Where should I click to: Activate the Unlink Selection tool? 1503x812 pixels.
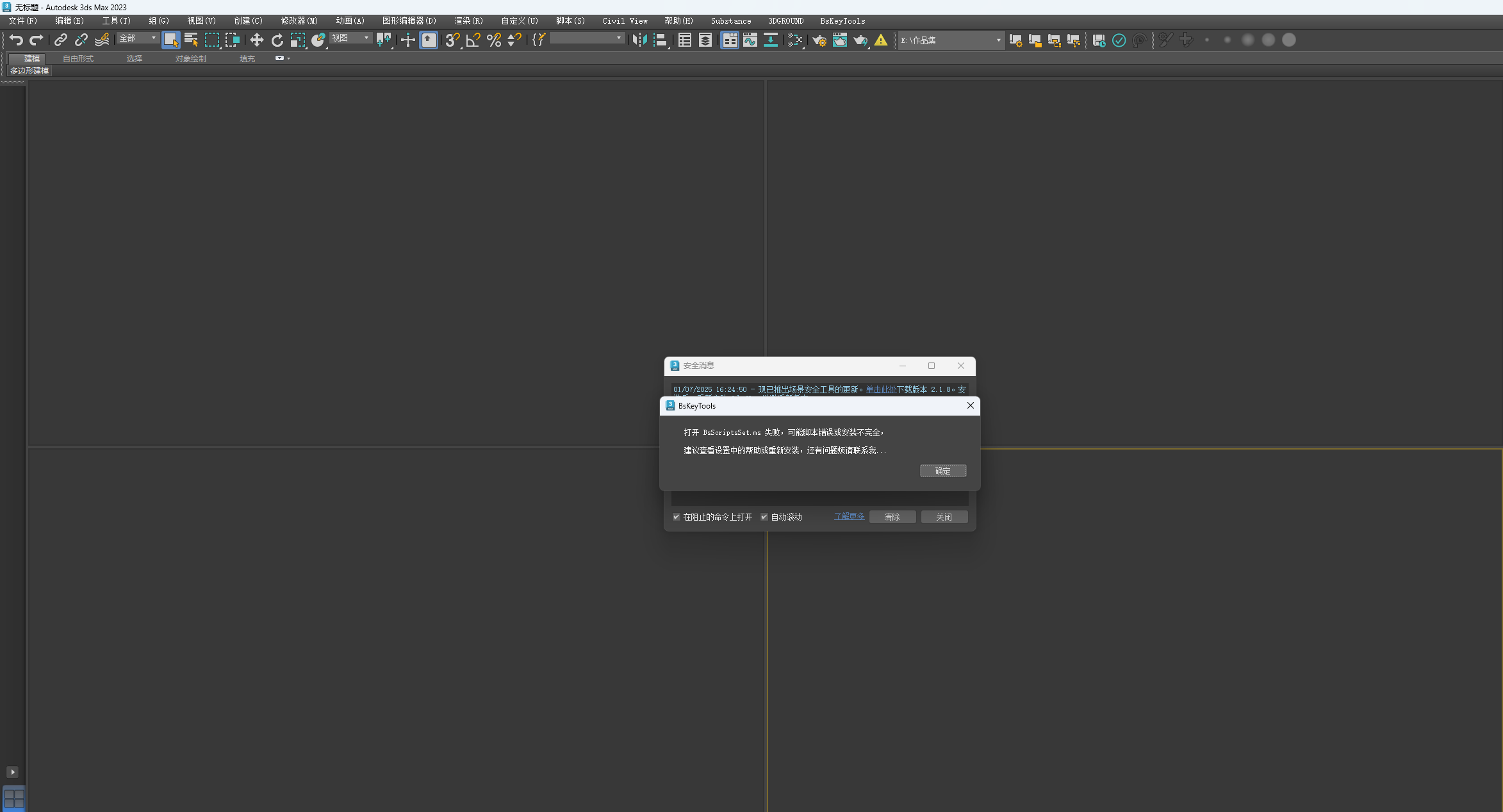(81, 40)
